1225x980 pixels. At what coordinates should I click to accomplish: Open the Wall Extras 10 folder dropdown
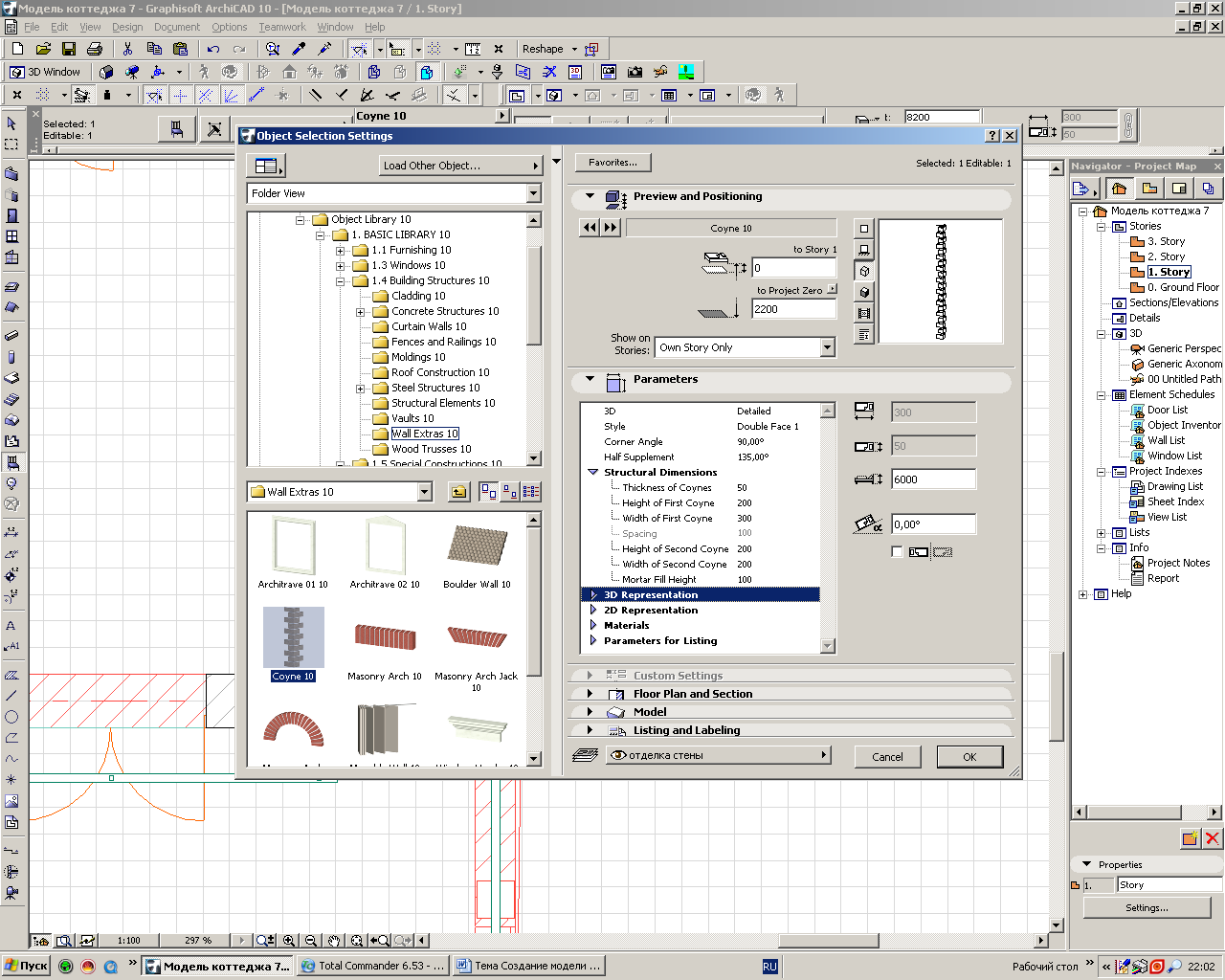point(425,492)
